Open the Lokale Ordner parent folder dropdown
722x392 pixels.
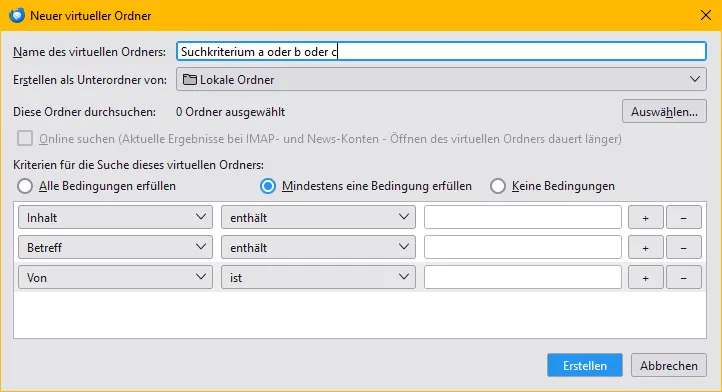coord(441,79)
